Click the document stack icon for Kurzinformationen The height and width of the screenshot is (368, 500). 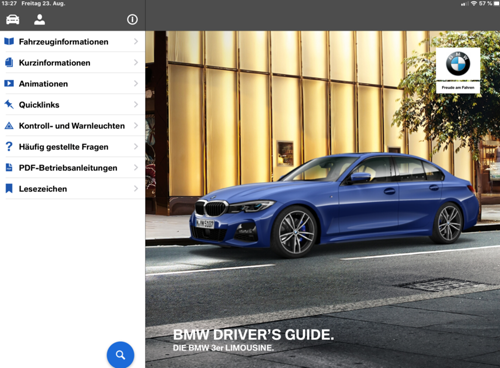[x=9, y=62]
